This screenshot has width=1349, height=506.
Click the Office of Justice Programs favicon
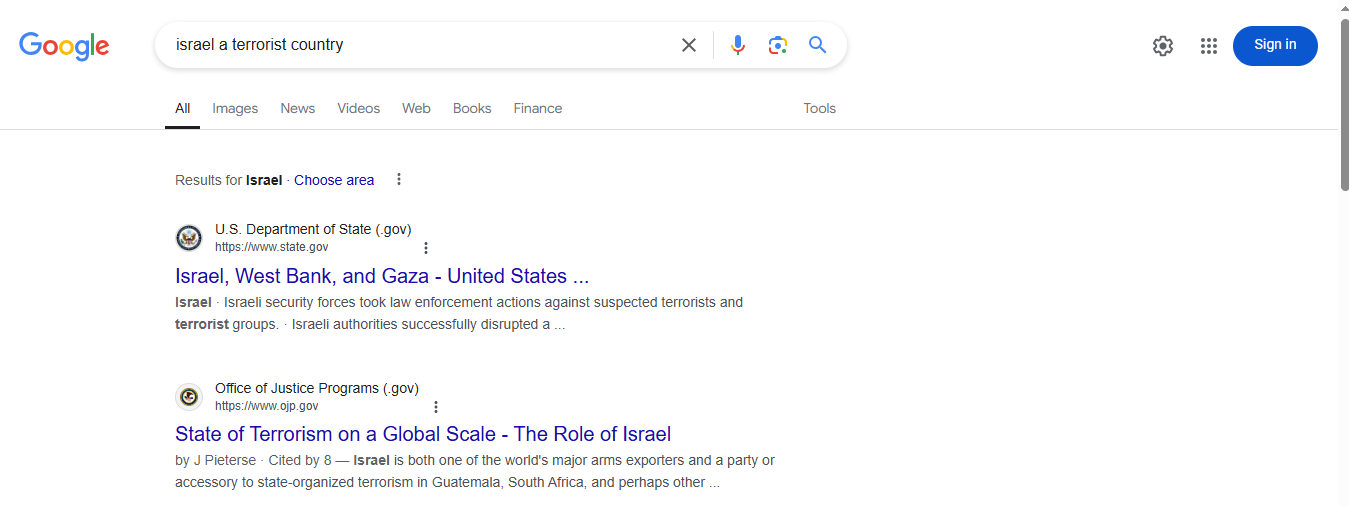(189, 397)
